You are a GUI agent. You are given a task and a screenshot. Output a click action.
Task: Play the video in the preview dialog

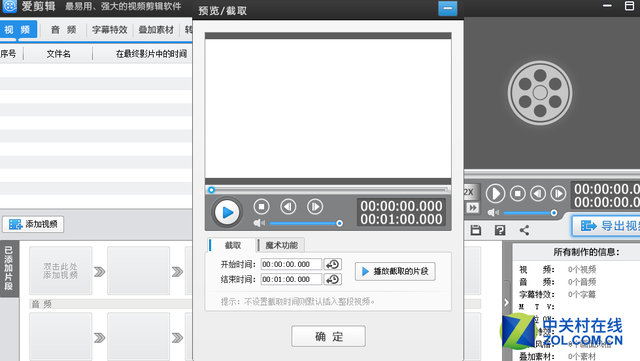pyautogui.click(x=227, y=212)
